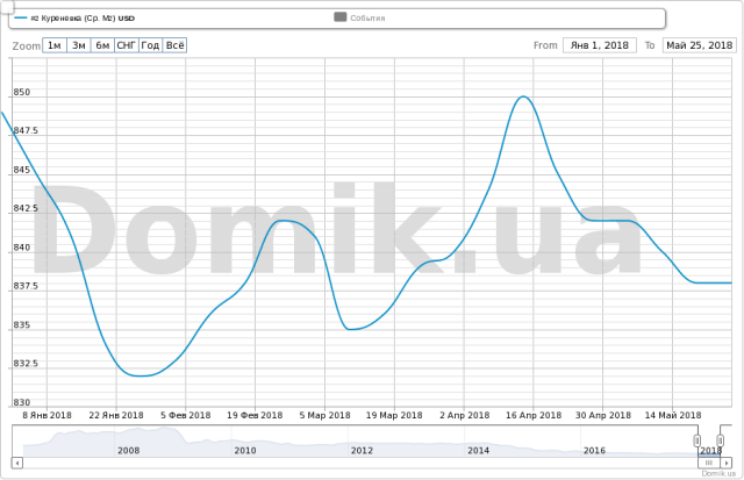744x480 pixels.
Task: Select the 1м zoom range button
Action: (55, 46)
